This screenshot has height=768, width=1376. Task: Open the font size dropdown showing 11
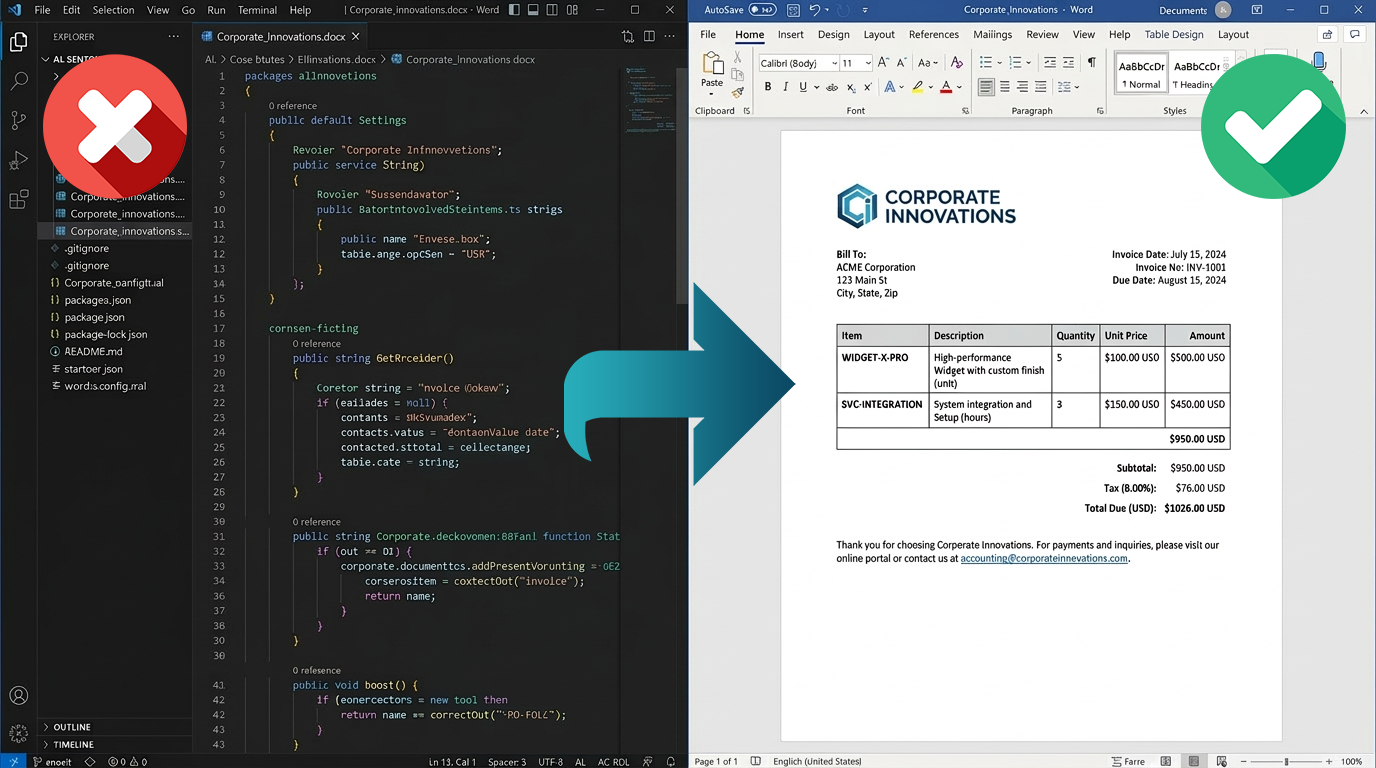pos(868,63)
